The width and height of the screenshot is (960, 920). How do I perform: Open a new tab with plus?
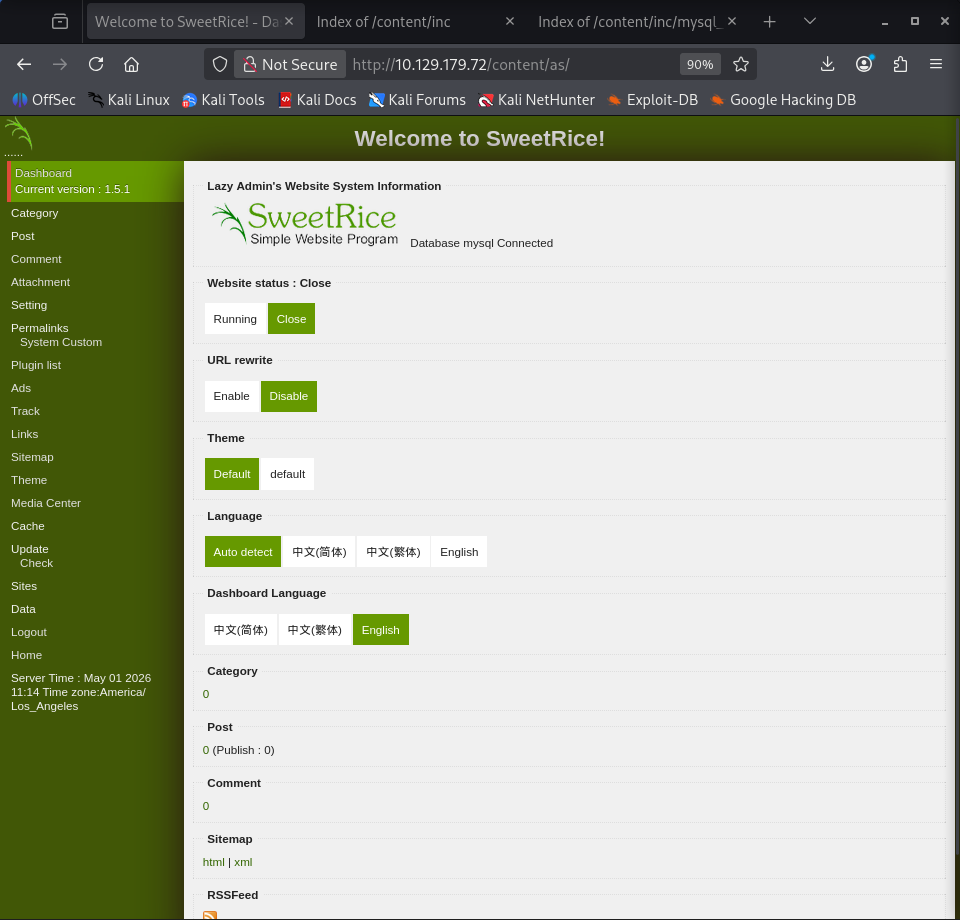click(x=770, y=22)
